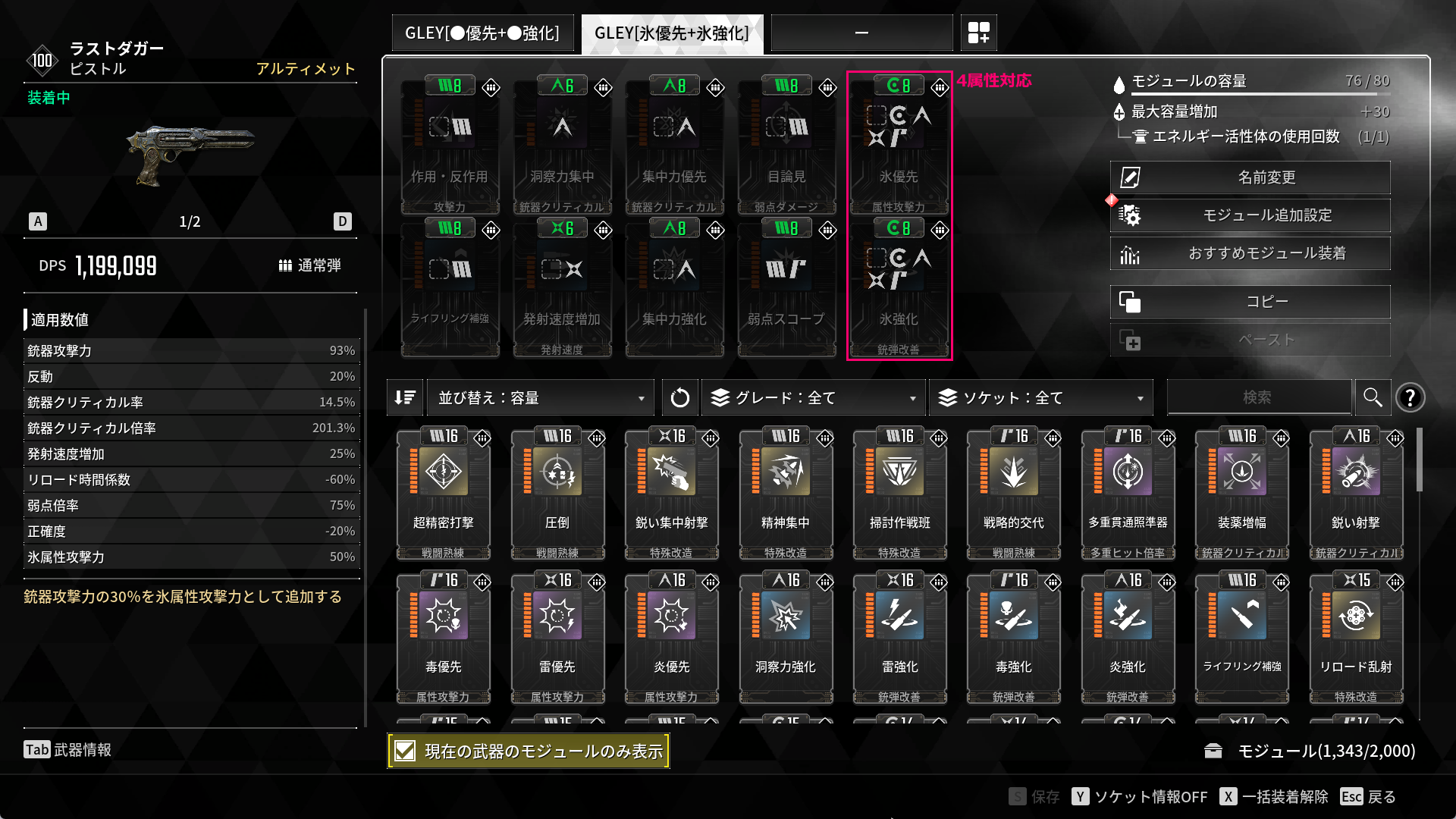This screenshot has height=819, width=1456.
Task: Click the 名前変更 rename button
Action: click(1250, 177)
